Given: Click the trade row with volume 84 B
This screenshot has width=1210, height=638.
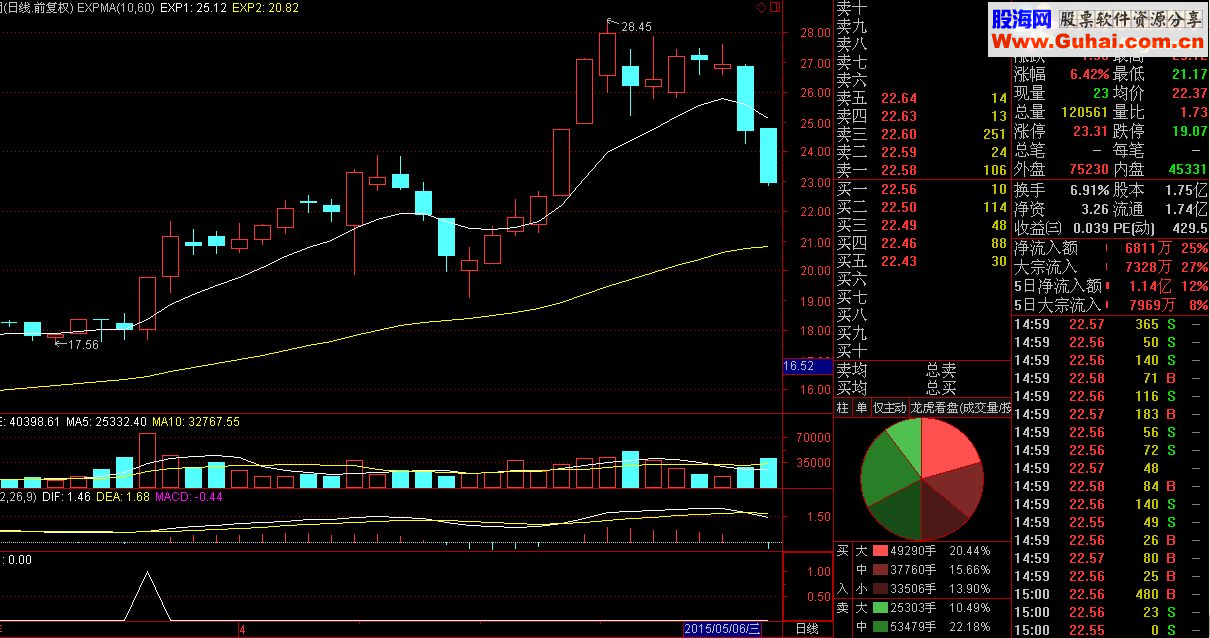Looking at the screenshot, I should [x=1111, y=486].
